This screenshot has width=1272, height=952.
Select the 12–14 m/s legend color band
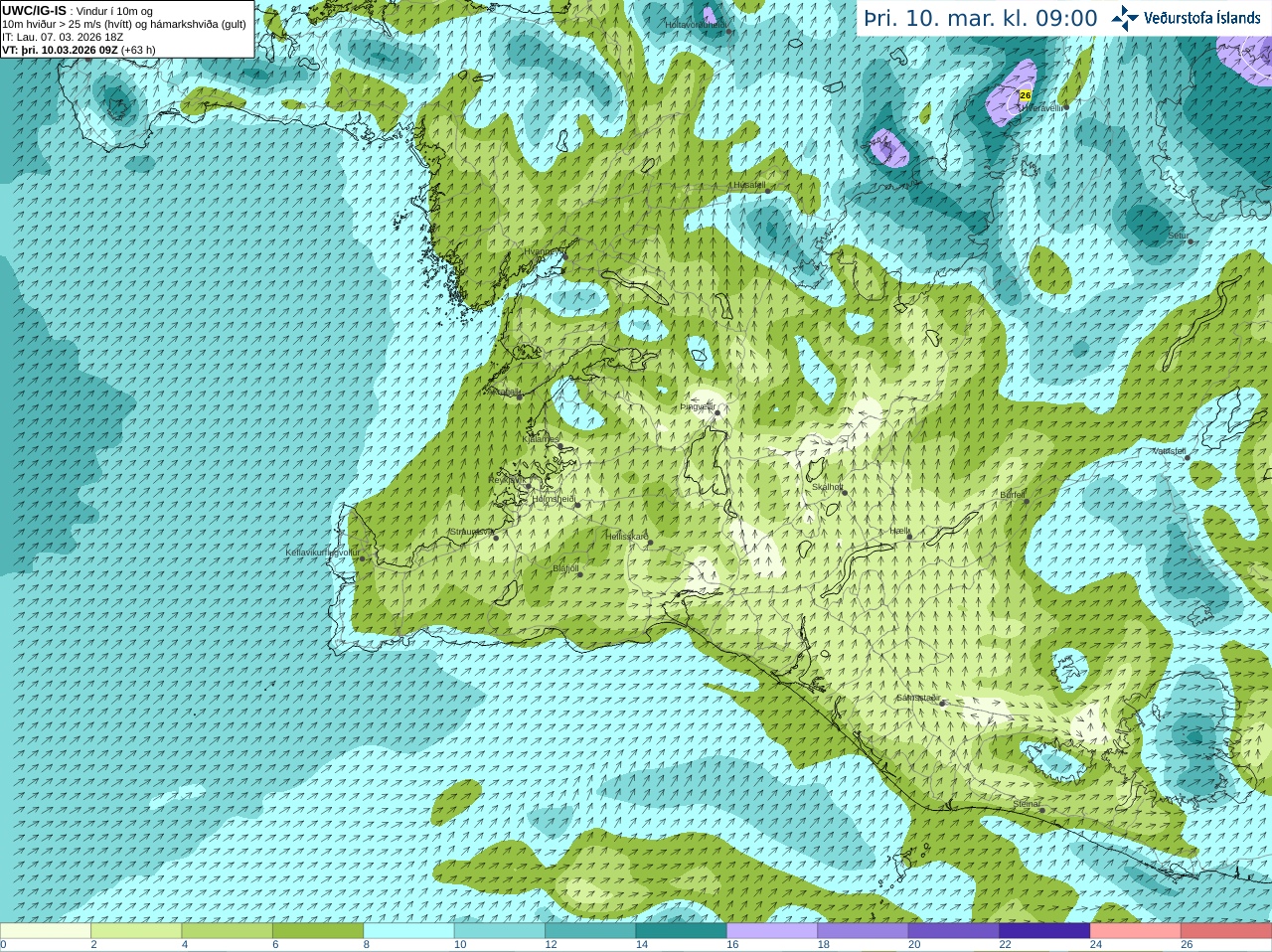[x=590, y=931]
